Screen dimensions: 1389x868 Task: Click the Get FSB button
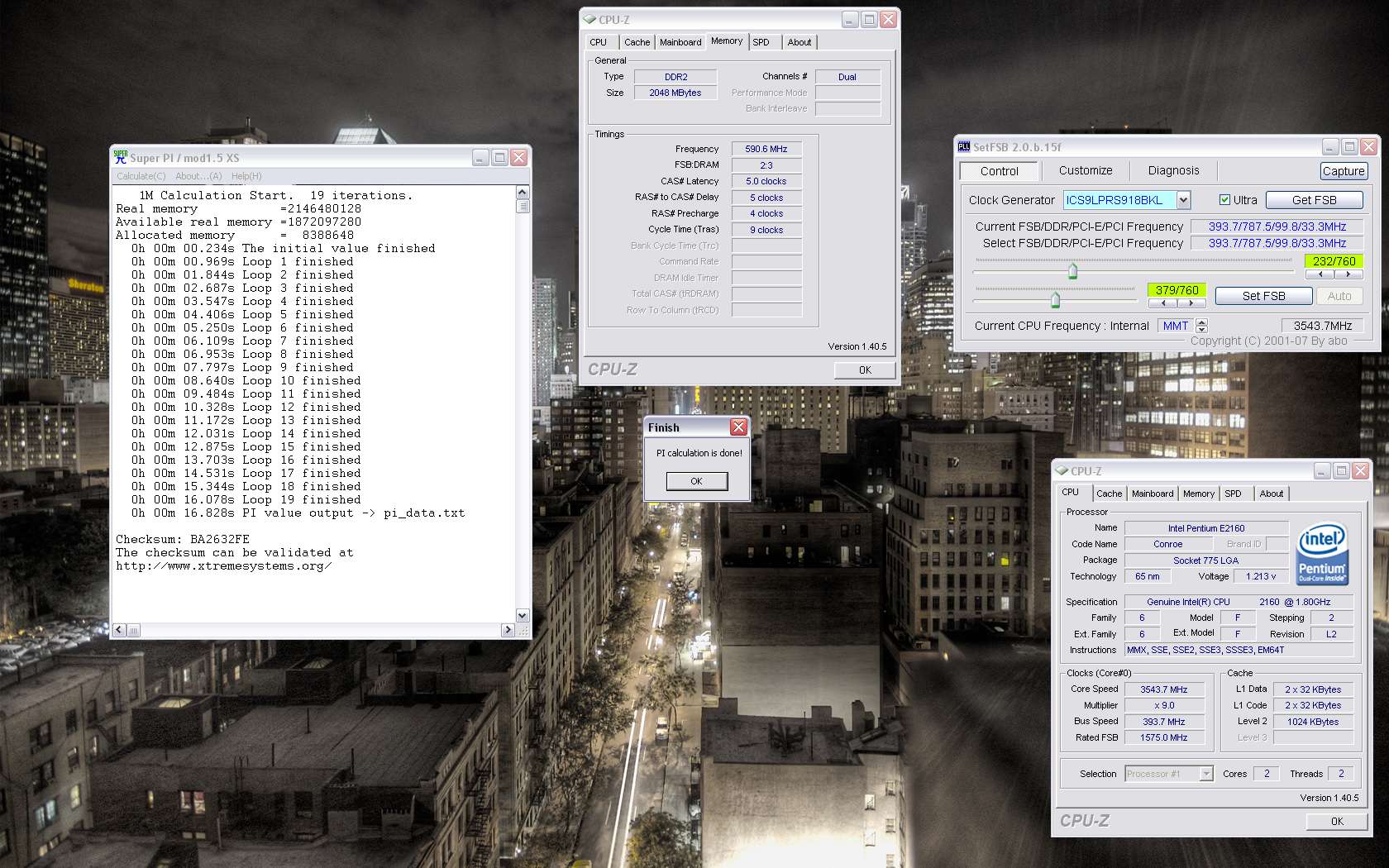coord(1315,200)
